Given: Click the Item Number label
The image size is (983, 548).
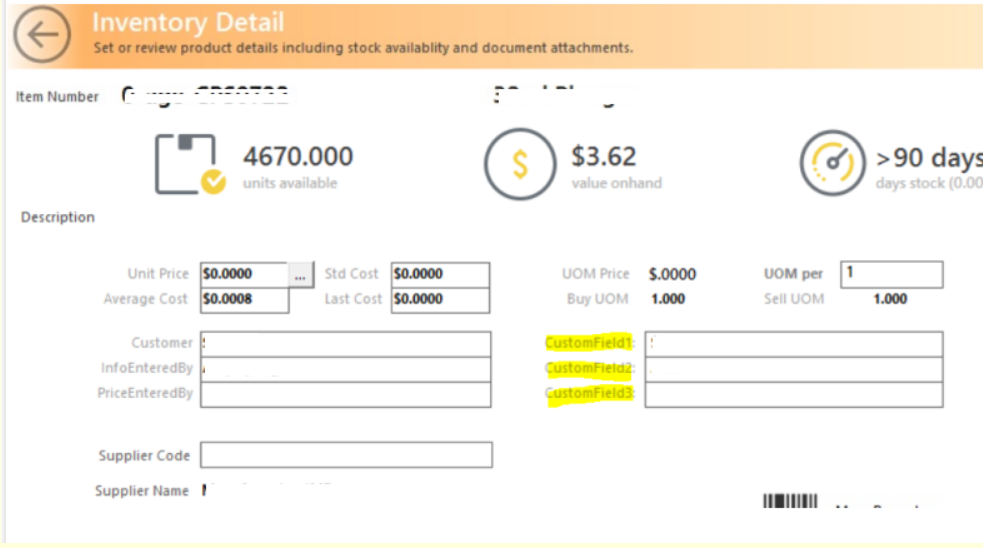Looking at the screenshot, I should point(57,97).
